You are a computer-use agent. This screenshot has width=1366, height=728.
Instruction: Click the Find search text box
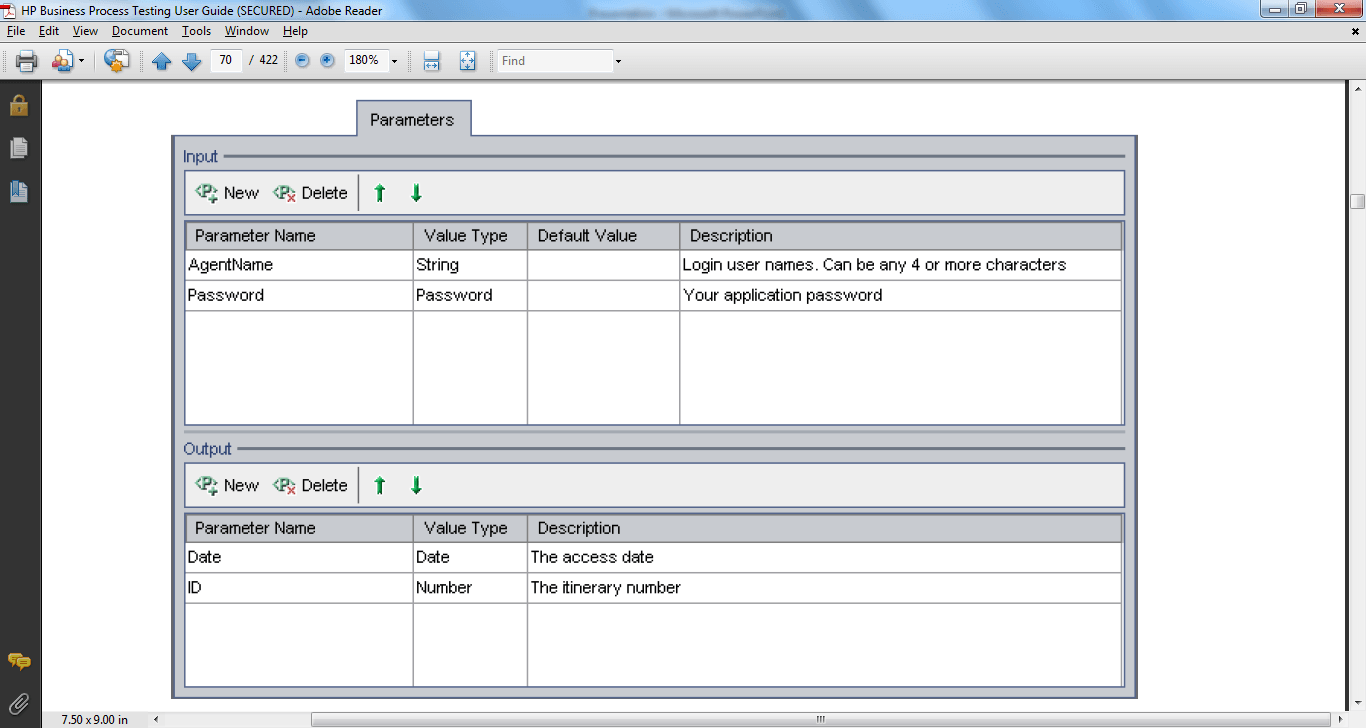(x=555, y=61)
